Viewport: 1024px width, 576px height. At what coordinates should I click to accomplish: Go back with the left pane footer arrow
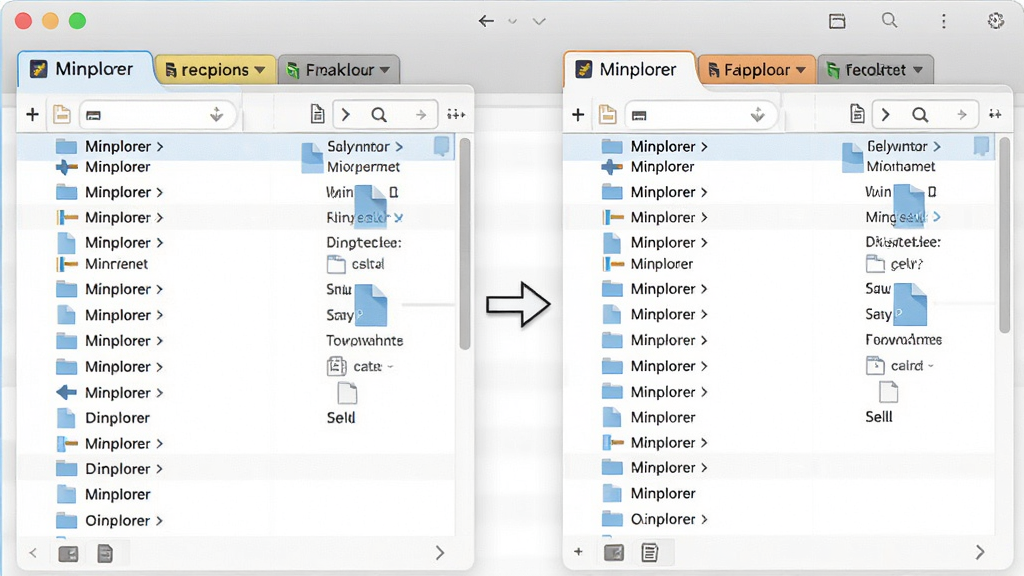tap(33, 554)
